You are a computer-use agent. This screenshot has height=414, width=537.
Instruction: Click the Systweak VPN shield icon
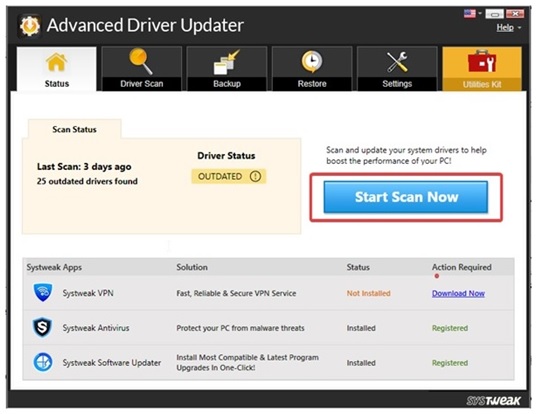43,293
